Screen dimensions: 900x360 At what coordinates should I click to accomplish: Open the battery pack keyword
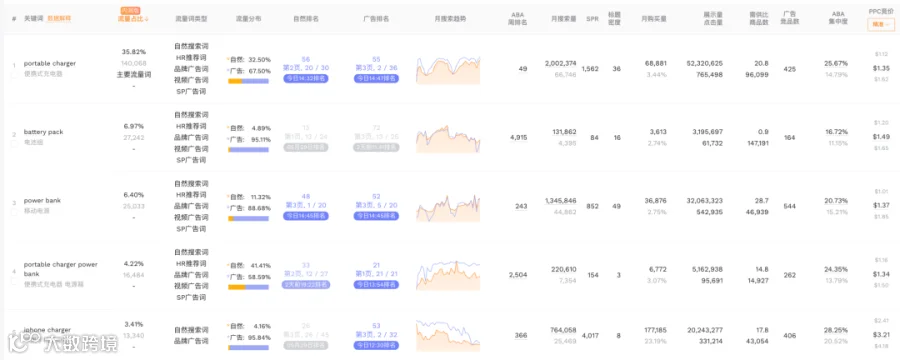44,132
